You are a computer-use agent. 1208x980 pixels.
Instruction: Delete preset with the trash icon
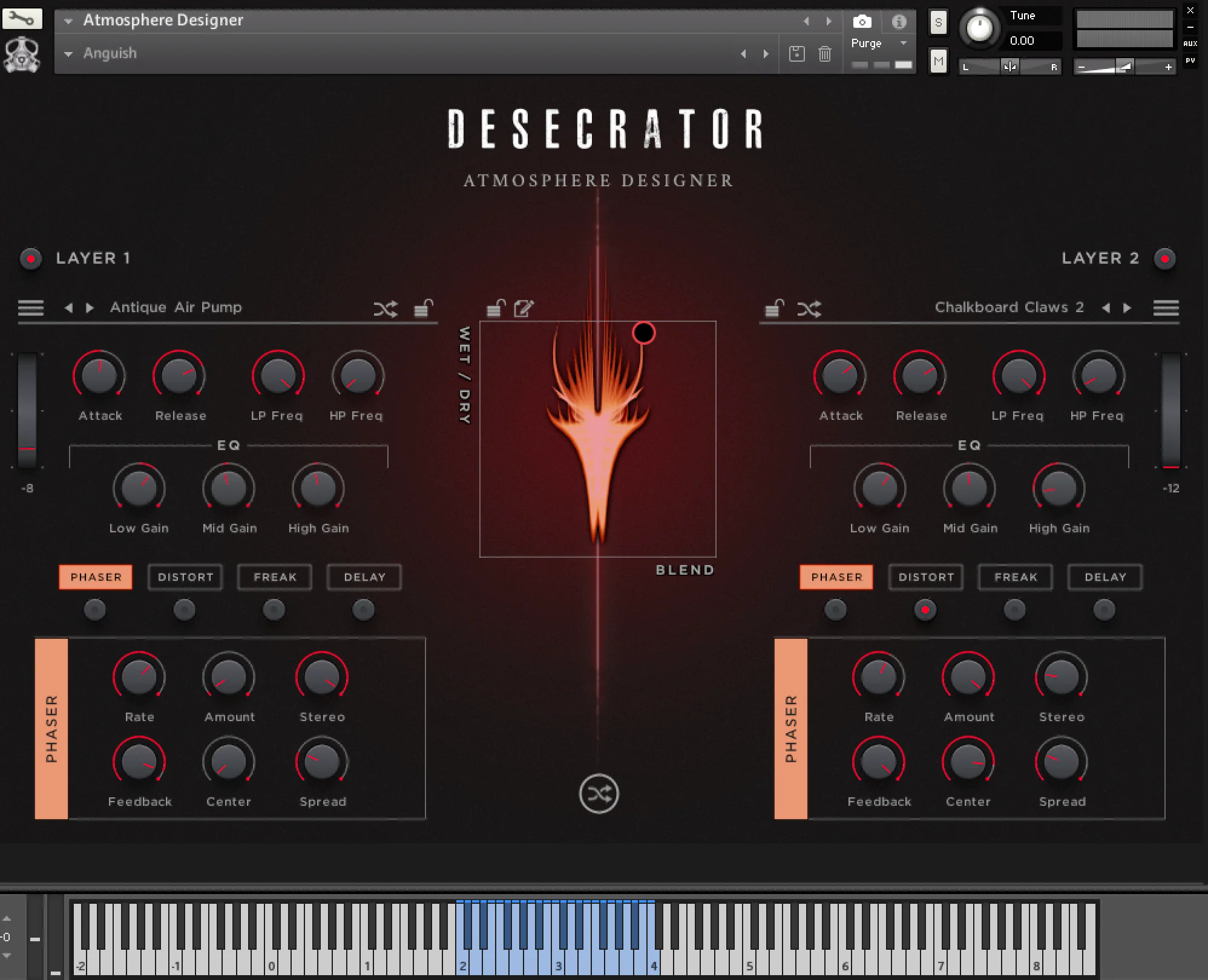pos(824,54)
